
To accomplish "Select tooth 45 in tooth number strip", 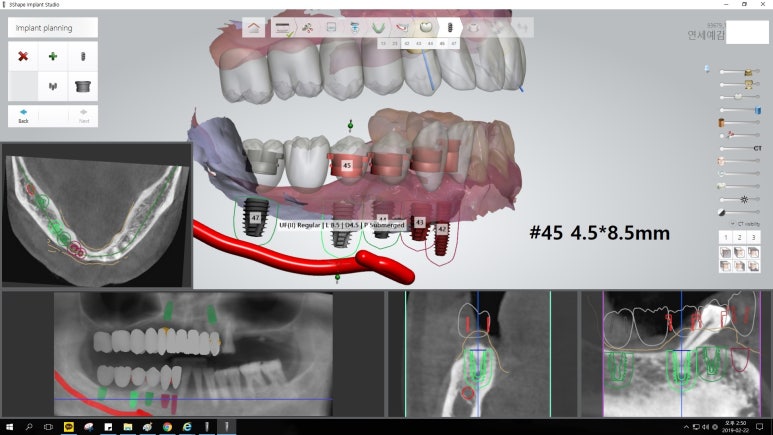I will [x=443, y=44].
